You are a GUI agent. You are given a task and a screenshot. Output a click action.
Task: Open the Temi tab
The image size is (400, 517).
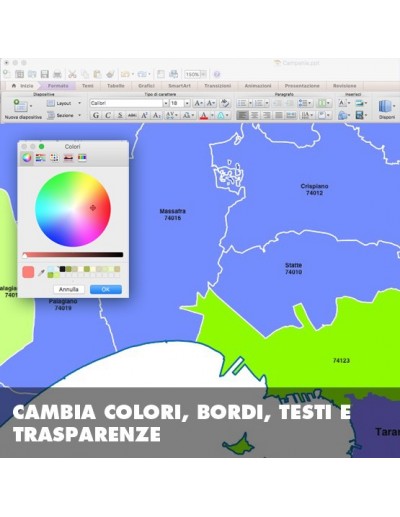(88, 86)
